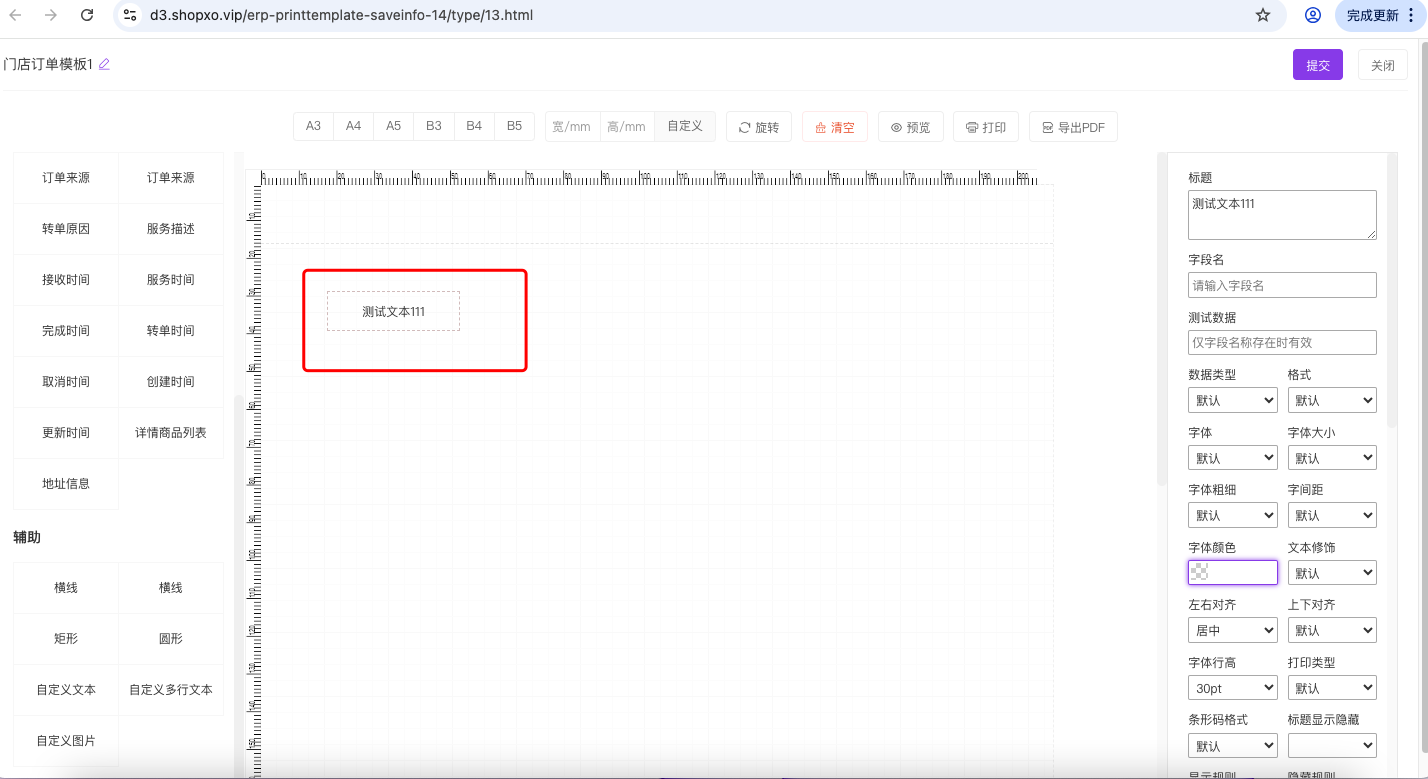This screenshot has height=779, width=1428.
Task: Add a 圆形 circle element
Action: tap(171, 639)
